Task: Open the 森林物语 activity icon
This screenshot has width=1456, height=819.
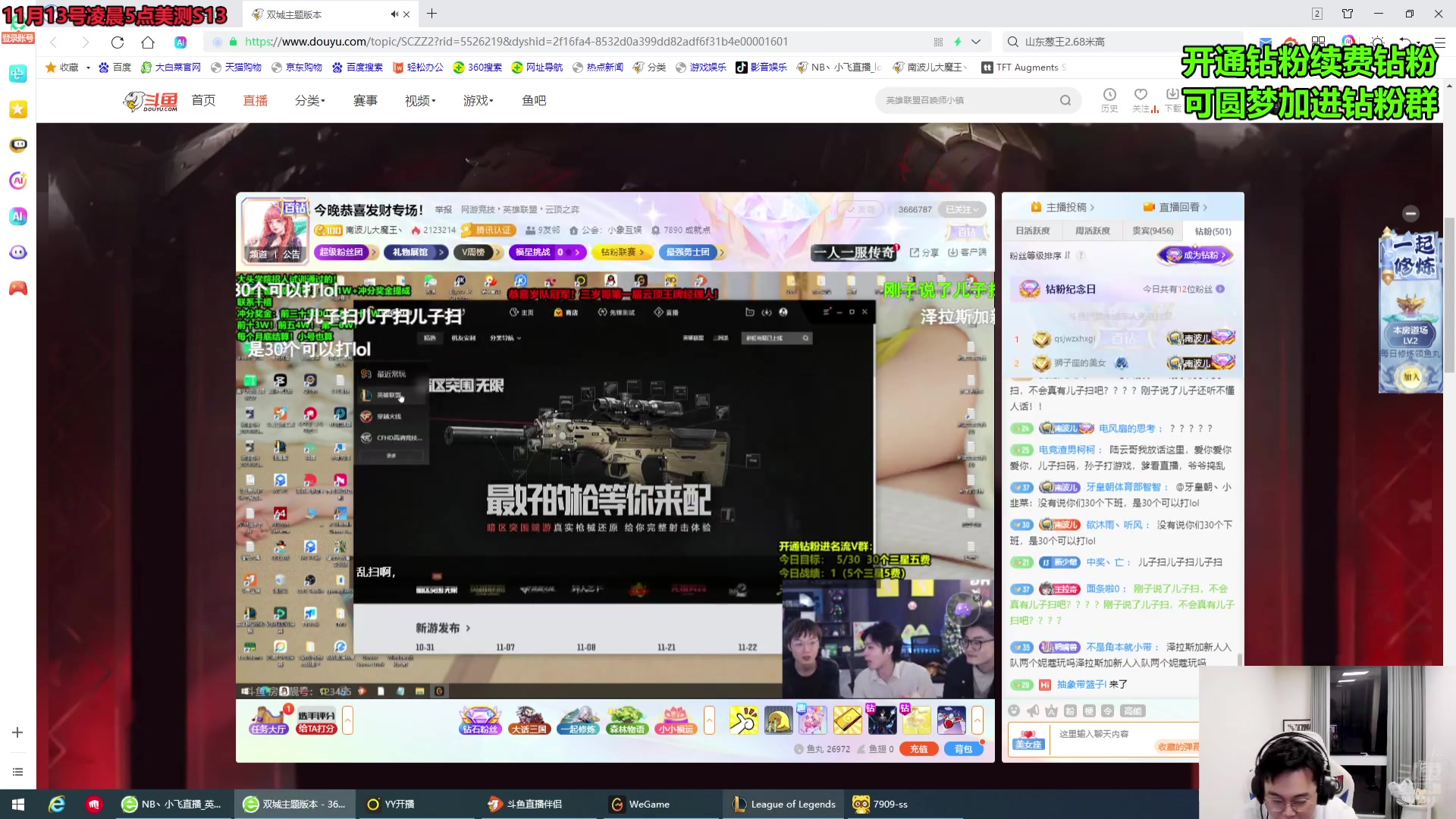Action: [x=627, y=720]
